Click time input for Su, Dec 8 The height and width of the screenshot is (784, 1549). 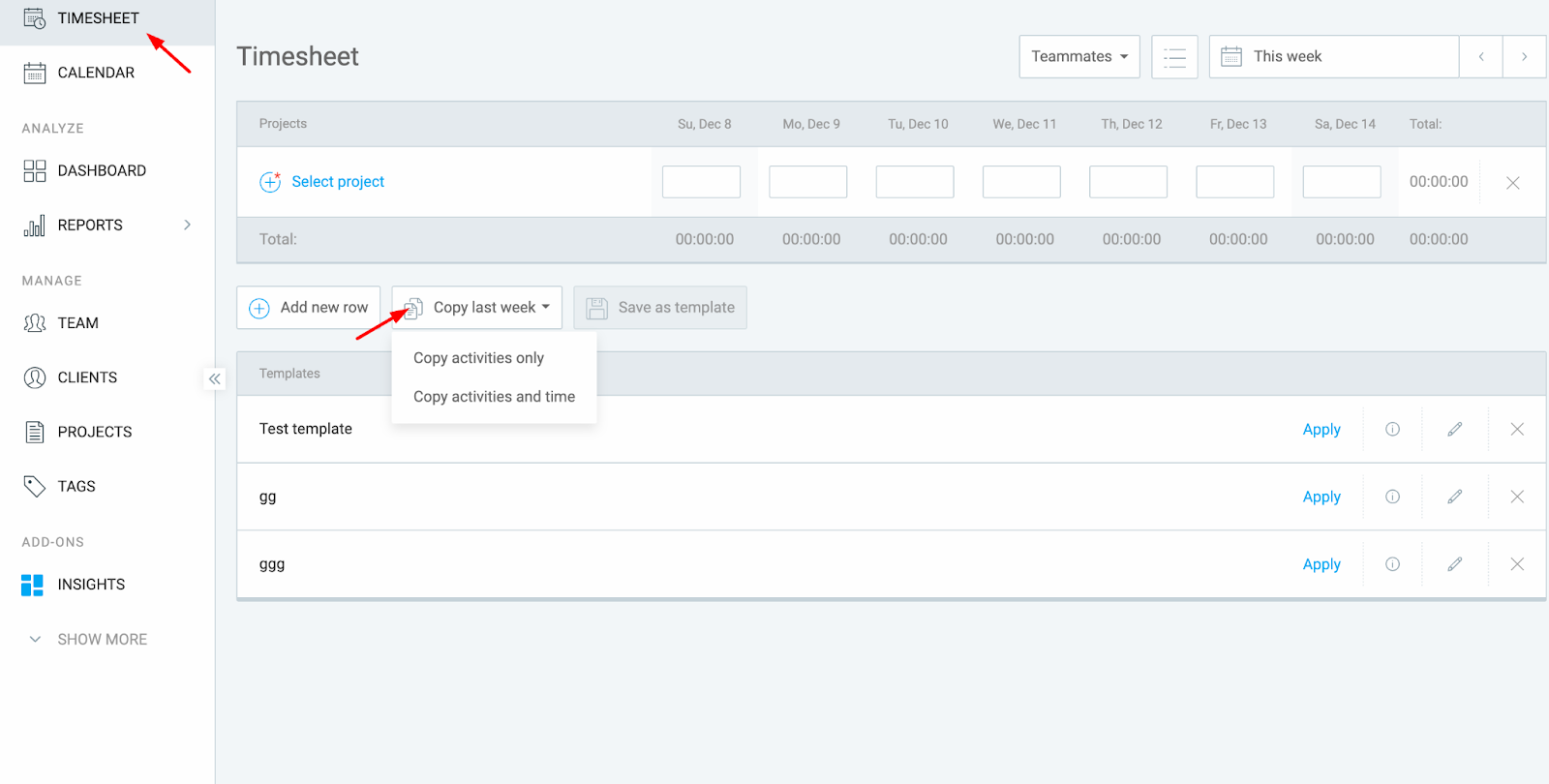click(701, 182)
